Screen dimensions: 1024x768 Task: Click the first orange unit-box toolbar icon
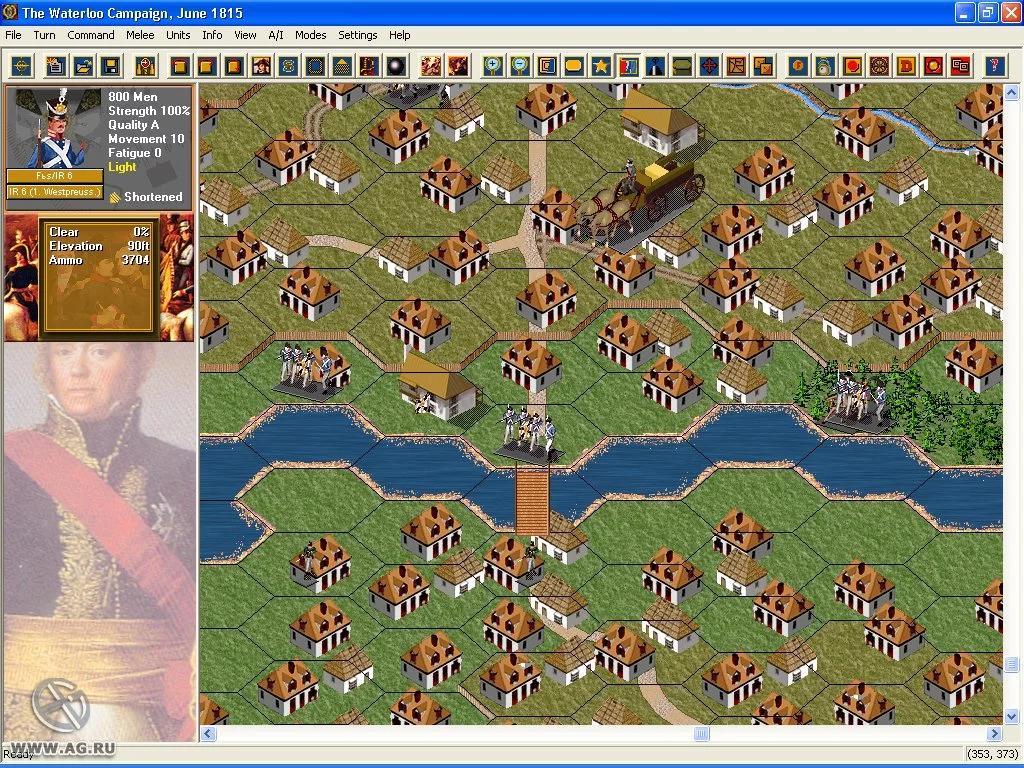point(180,66)
